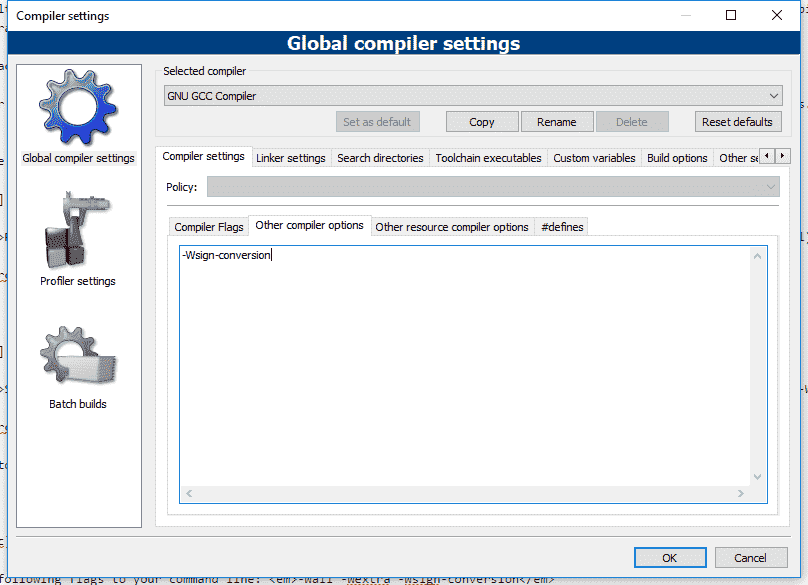Maximize the Compiler settings window
808x585 pixels.
pos(731,15)
